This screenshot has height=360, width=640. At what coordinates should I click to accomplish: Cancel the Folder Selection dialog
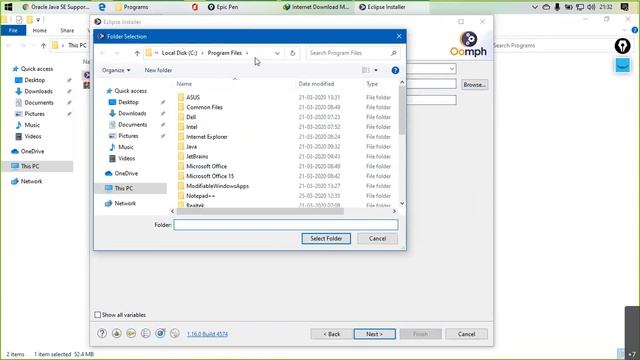(x=378, y=238)
